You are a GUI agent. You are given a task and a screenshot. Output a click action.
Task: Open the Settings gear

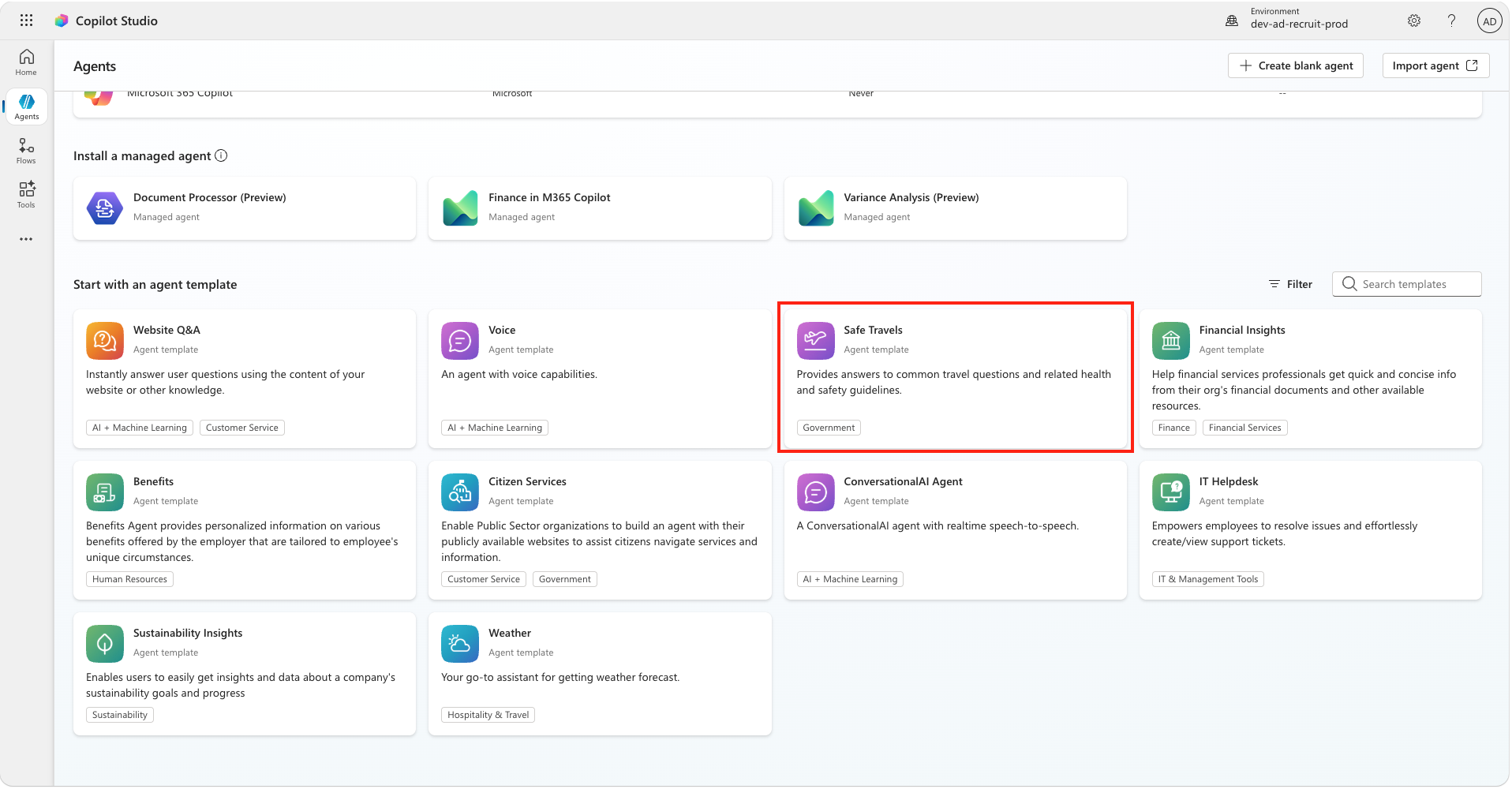1414,21
